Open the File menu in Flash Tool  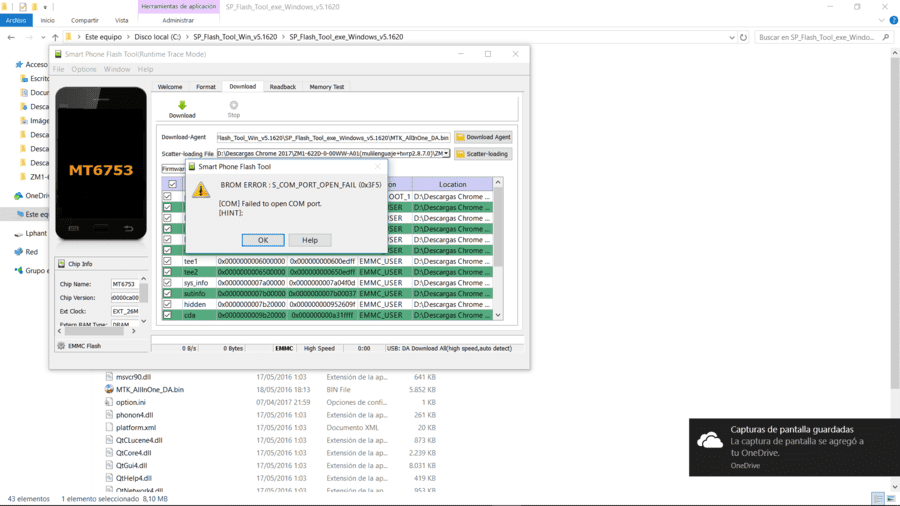[59, 69]
